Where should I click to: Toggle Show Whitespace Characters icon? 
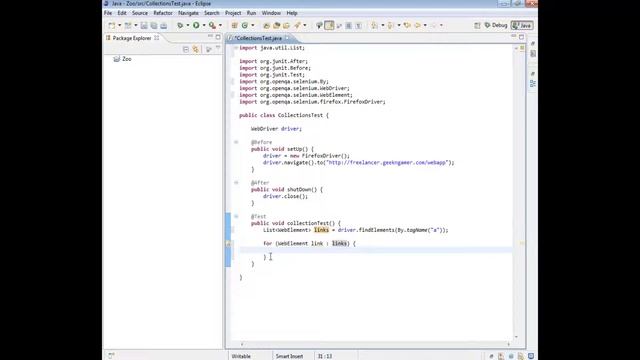(x=358, y=25)
